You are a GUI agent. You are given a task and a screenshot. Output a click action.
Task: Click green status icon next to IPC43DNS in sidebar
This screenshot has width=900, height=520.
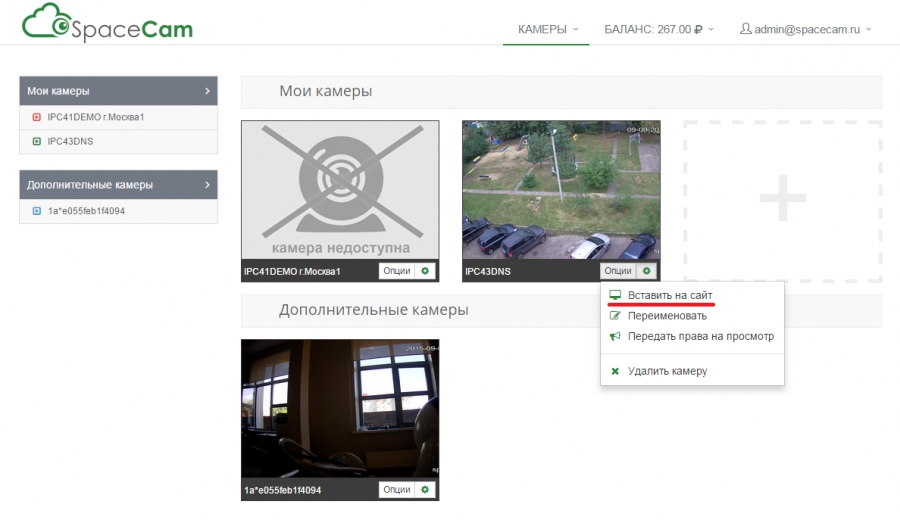37,141
